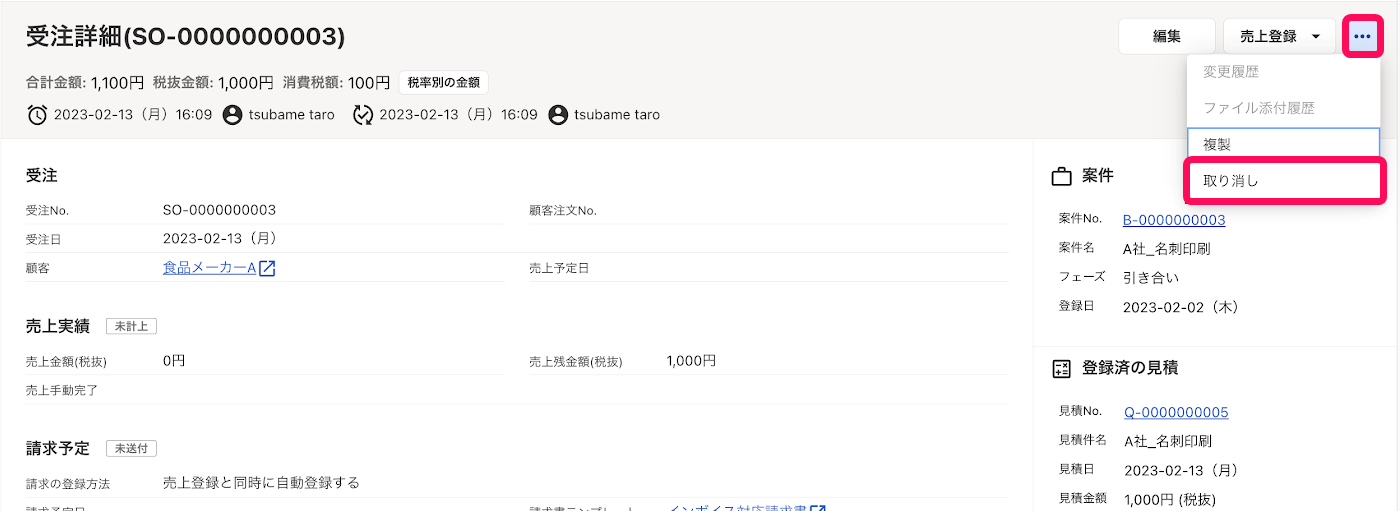Open the three-dots more options menu

coord(1362,36)
